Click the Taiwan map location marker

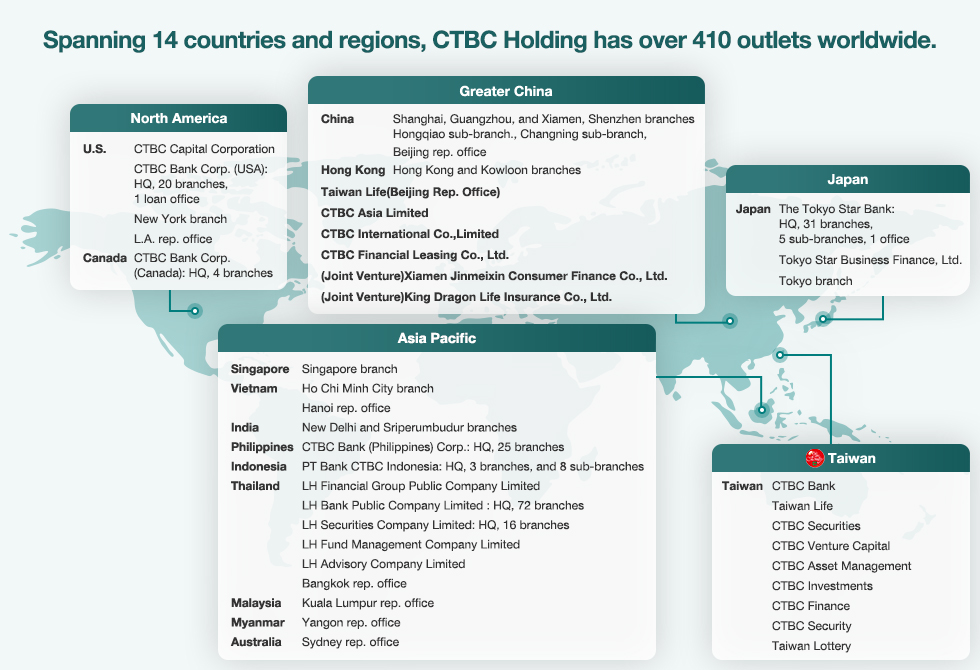779,355
